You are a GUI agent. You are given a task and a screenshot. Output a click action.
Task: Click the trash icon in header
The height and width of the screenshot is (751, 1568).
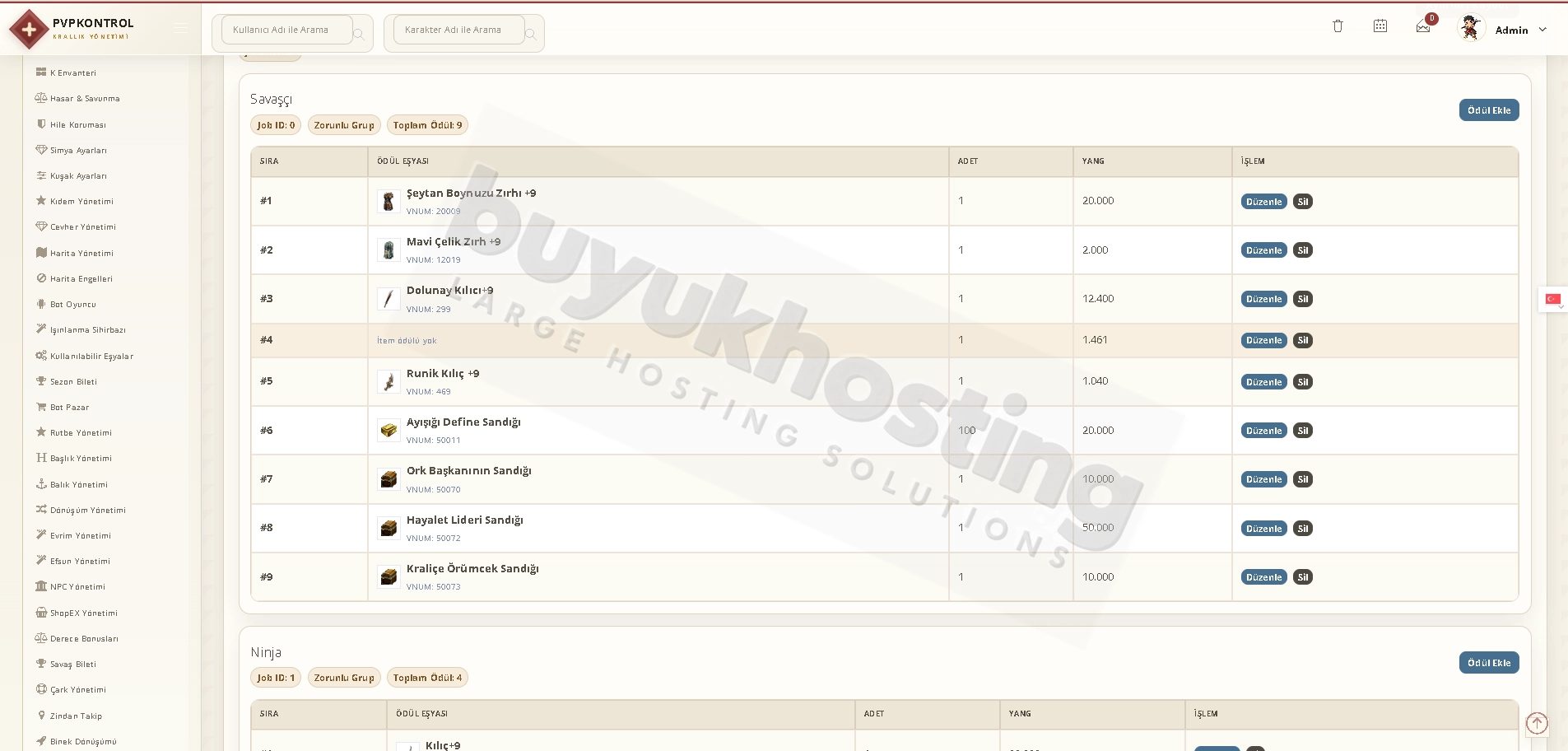pos(1338,26)
